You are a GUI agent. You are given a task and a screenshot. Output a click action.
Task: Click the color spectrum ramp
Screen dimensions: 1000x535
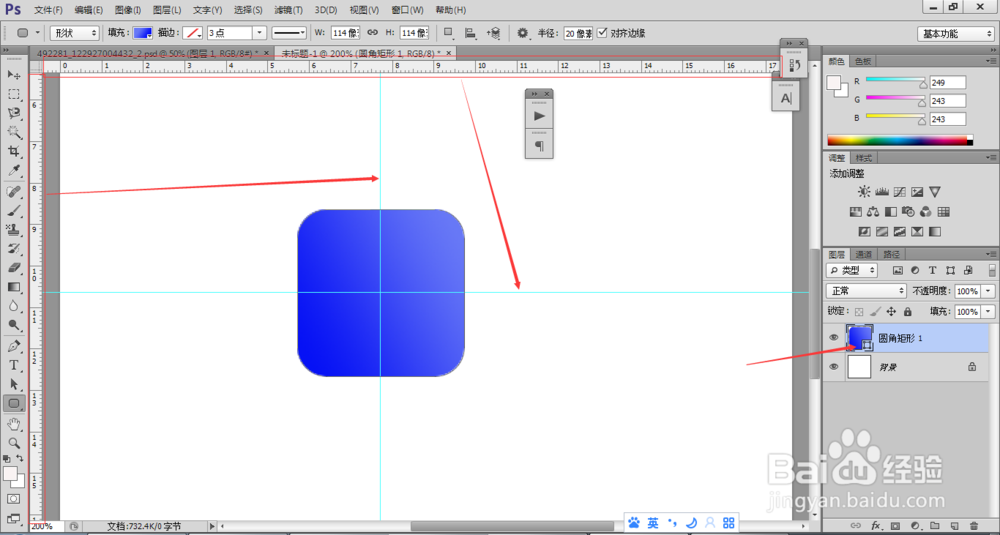point(900,140)
